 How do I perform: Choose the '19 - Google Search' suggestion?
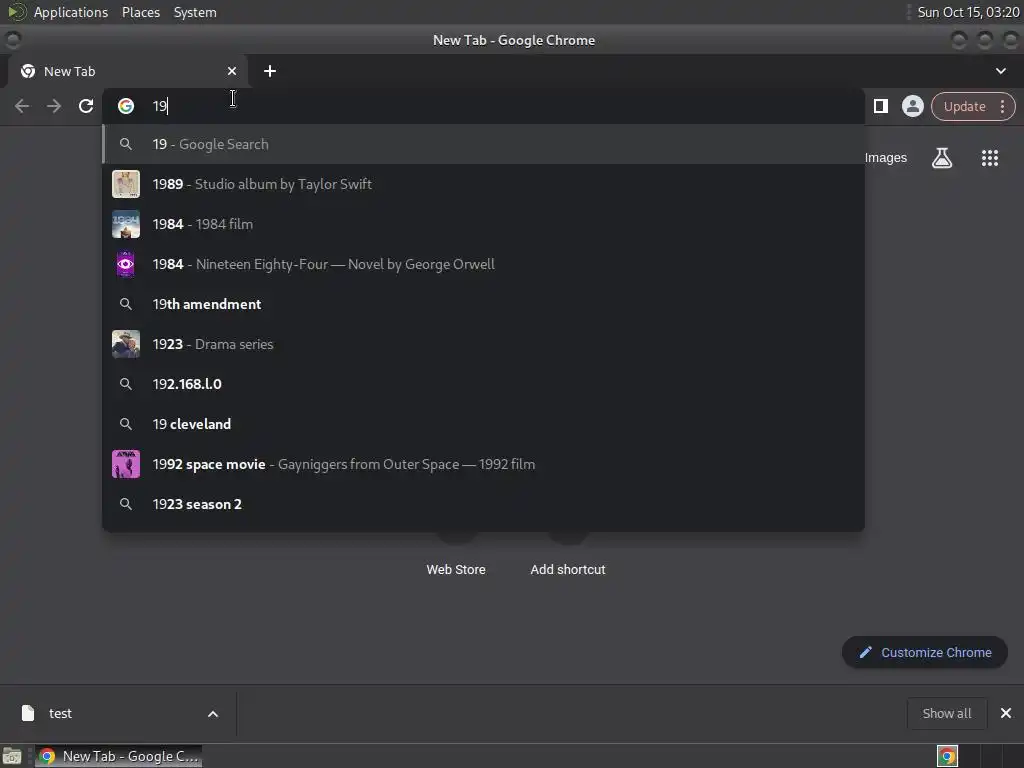click(483, 144)
